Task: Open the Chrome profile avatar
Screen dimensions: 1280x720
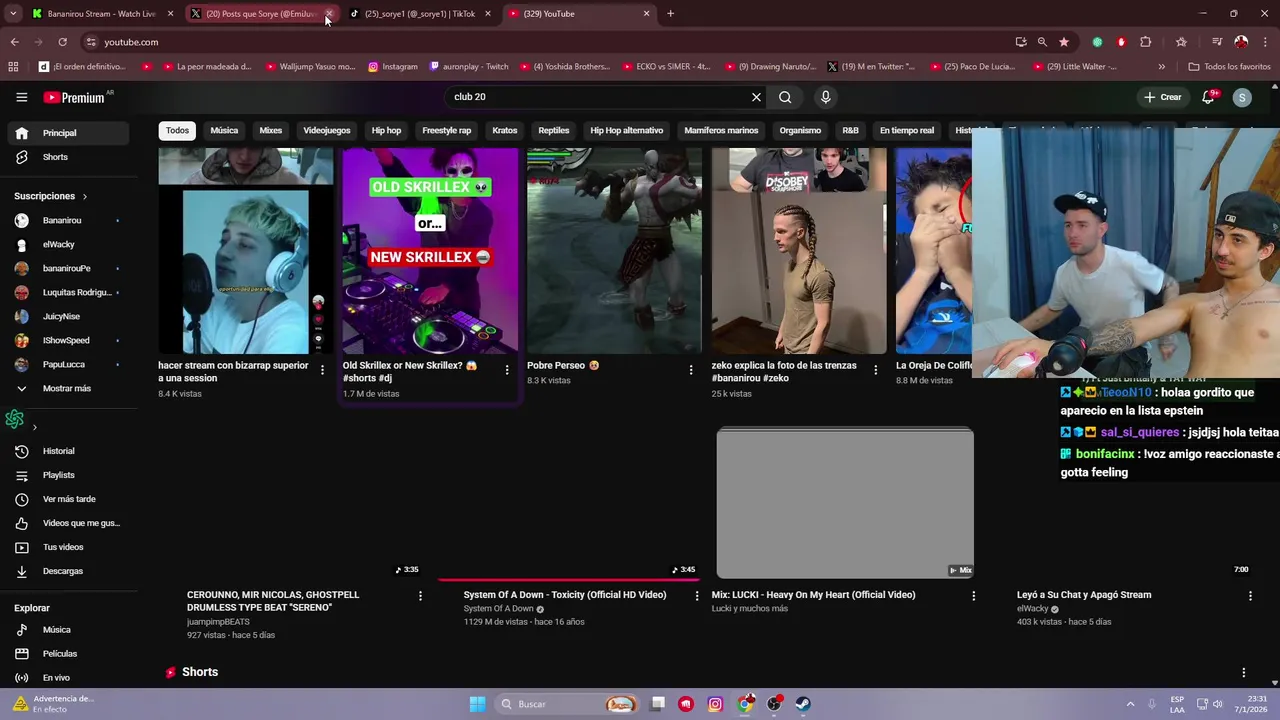Action: coord(1241,42)
